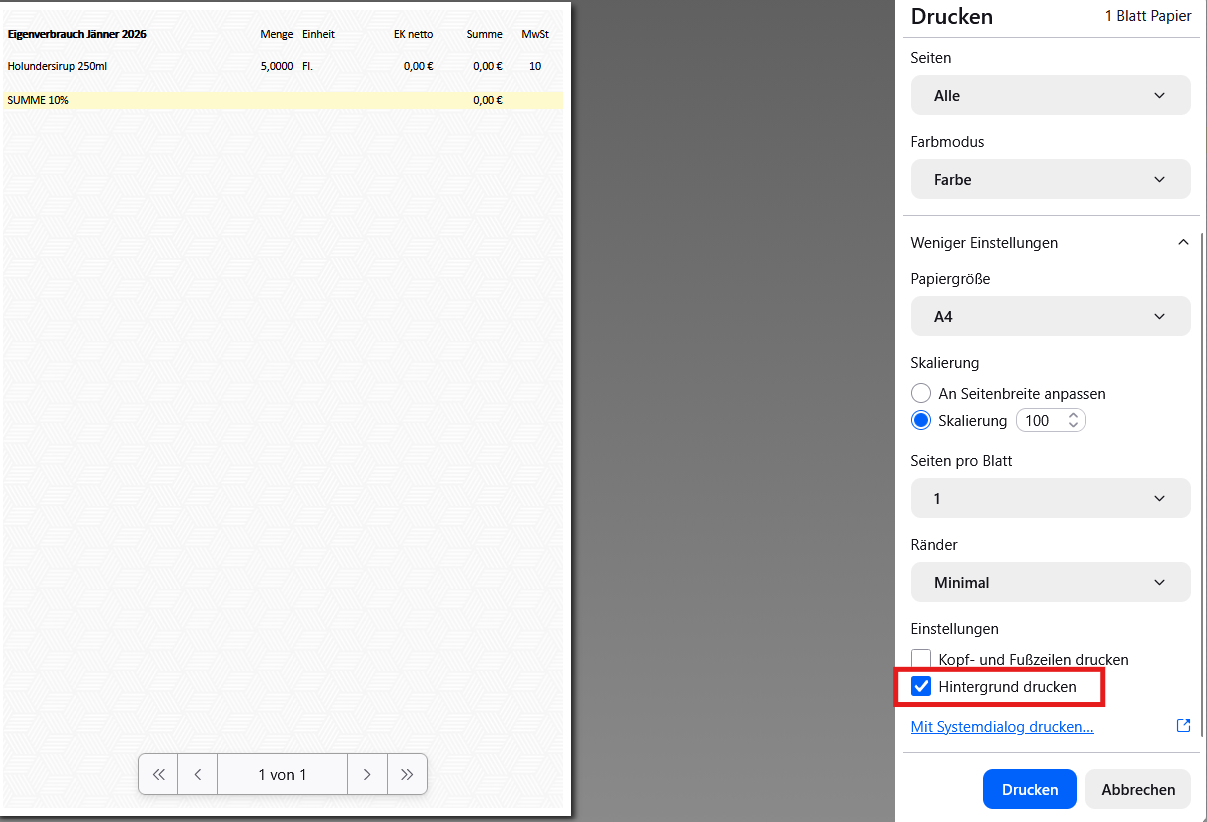
Task: Jump to last page in preview
Action: (x=407, y=774)
